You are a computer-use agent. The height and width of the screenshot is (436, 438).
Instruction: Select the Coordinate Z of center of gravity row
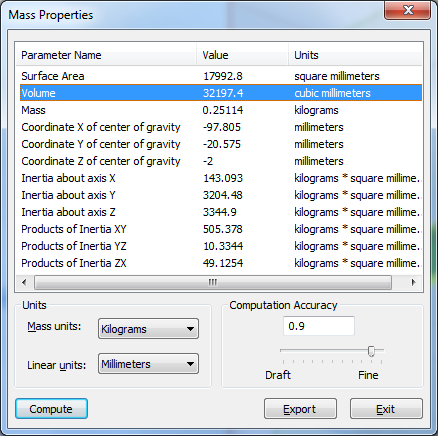[221, 161]
